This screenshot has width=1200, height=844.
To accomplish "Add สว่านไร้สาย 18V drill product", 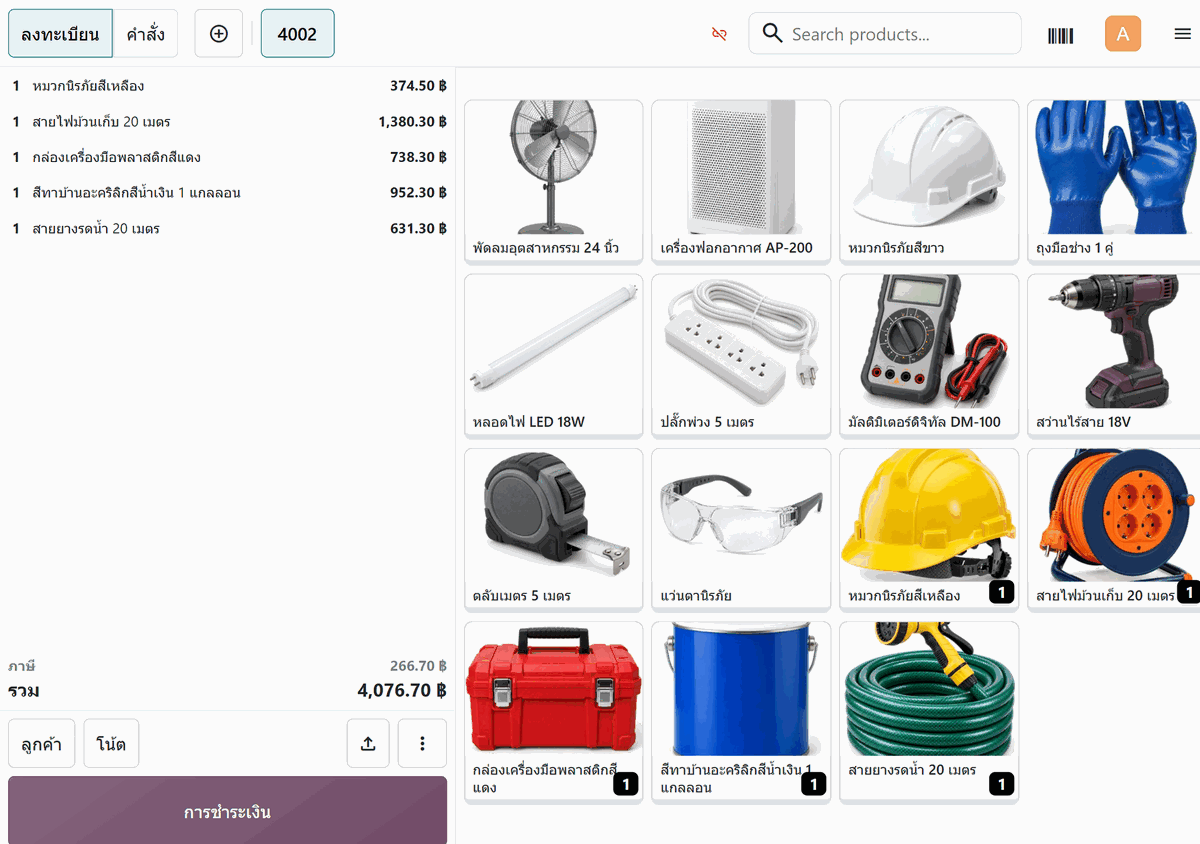I will click(1114, 356).
